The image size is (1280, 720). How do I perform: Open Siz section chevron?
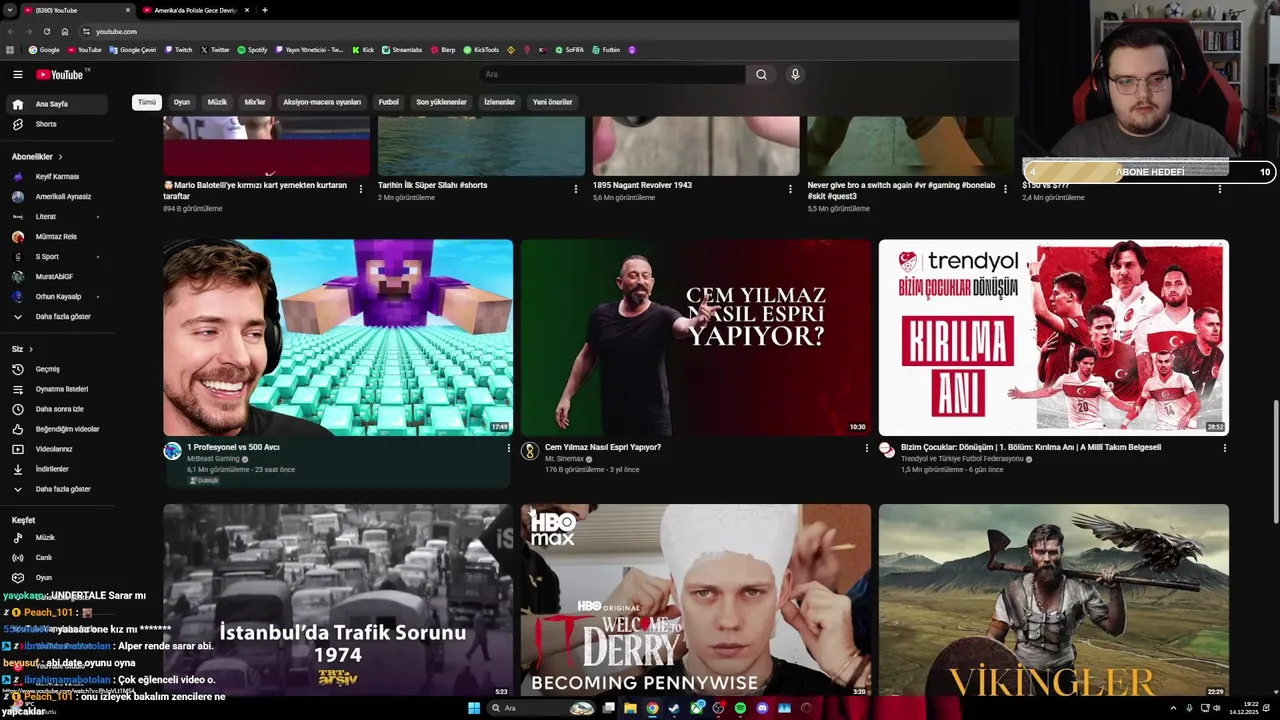(x=31, y=349)
